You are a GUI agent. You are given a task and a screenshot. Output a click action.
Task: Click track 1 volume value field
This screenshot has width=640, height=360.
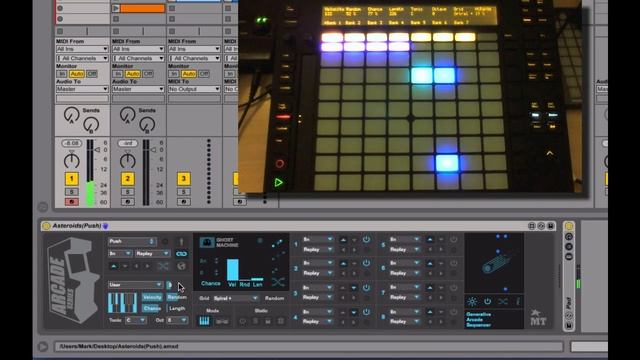tap(71, 143)
